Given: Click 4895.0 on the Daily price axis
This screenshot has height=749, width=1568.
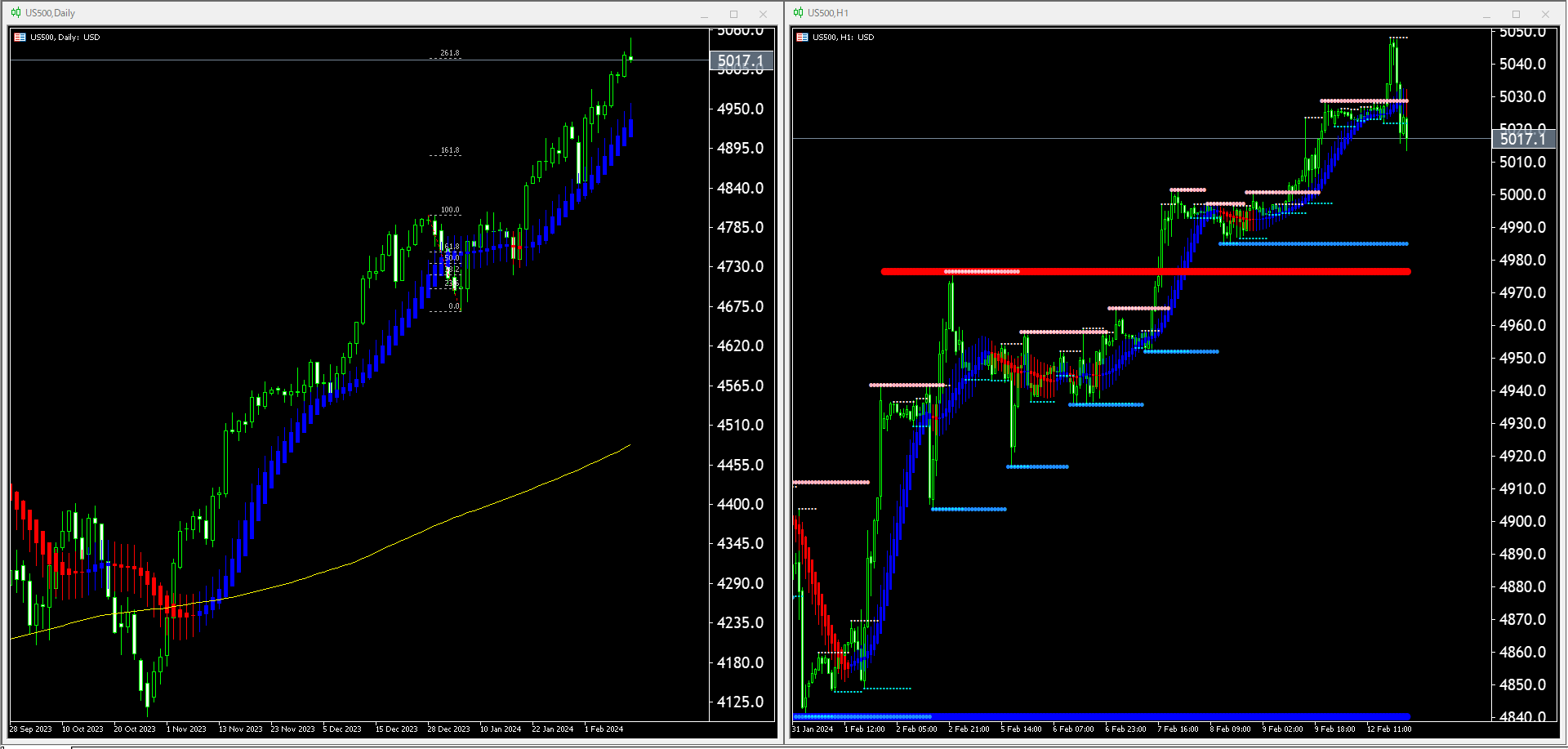Looking at the screenshot, I should pos(740,148).
